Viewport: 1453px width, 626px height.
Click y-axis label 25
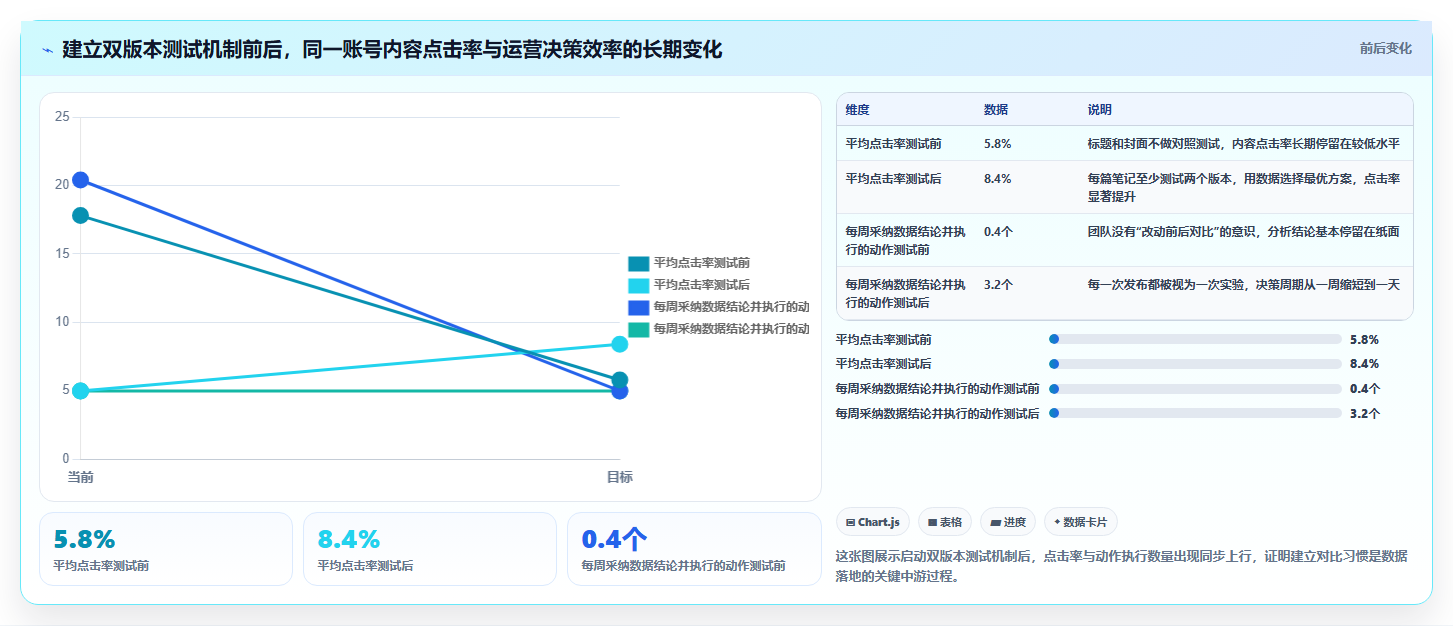[62, 117]
